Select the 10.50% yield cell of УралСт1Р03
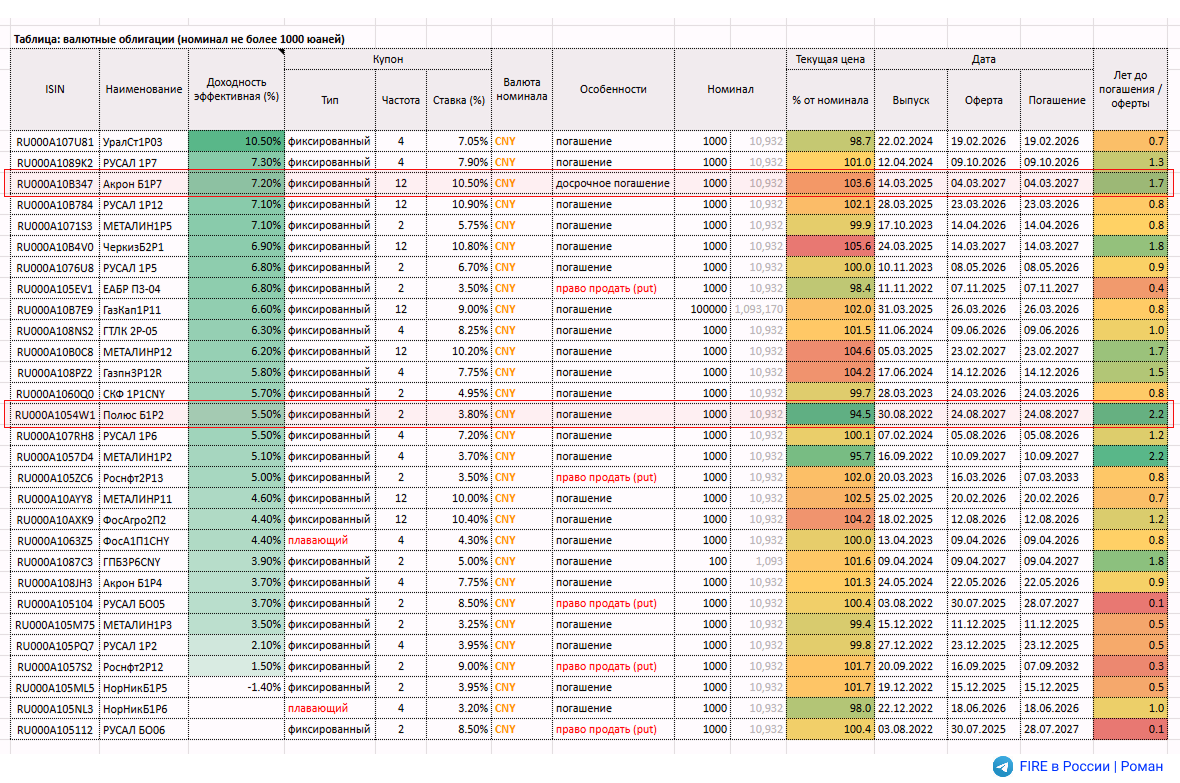Screen dimensions: 1180x783 click(x=236, y=142)
